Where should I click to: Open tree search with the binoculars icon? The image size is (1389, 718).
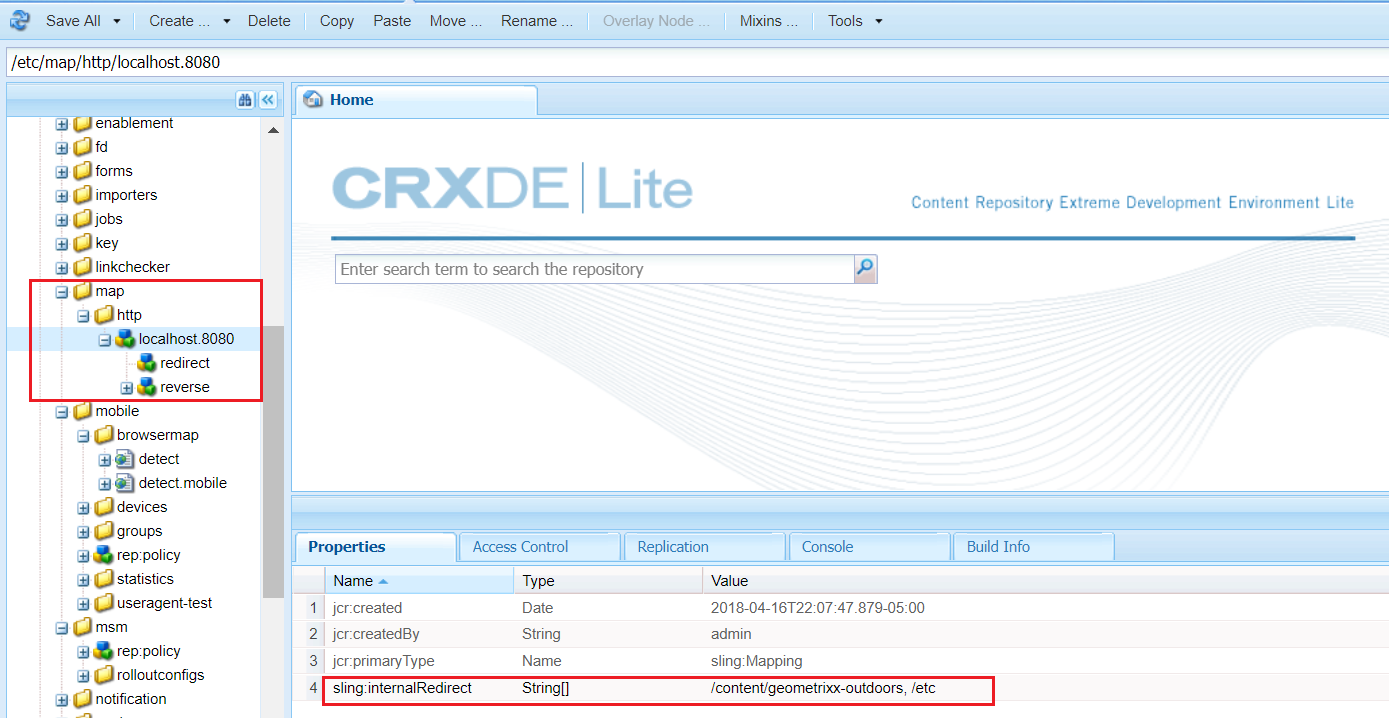246,100
